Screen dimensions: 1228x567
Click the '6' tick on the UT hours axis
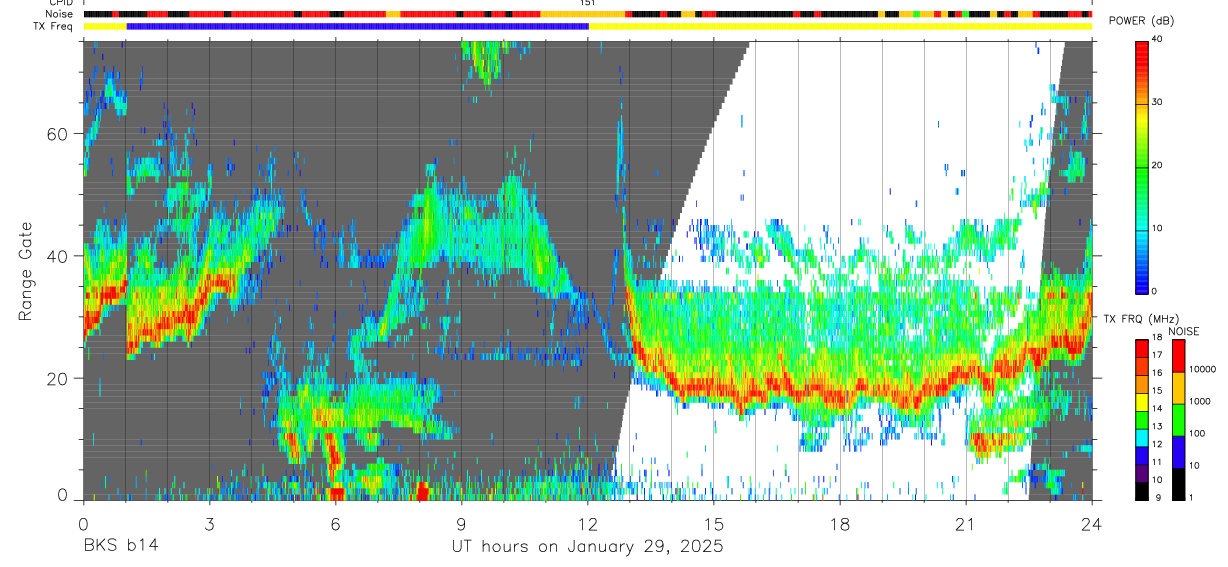coord(335,524)
